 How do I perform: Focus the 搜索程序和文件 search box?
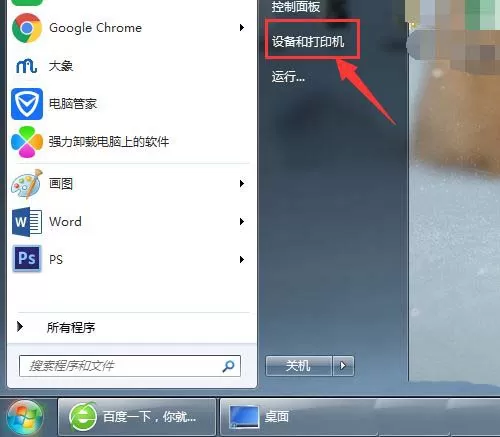130,366
